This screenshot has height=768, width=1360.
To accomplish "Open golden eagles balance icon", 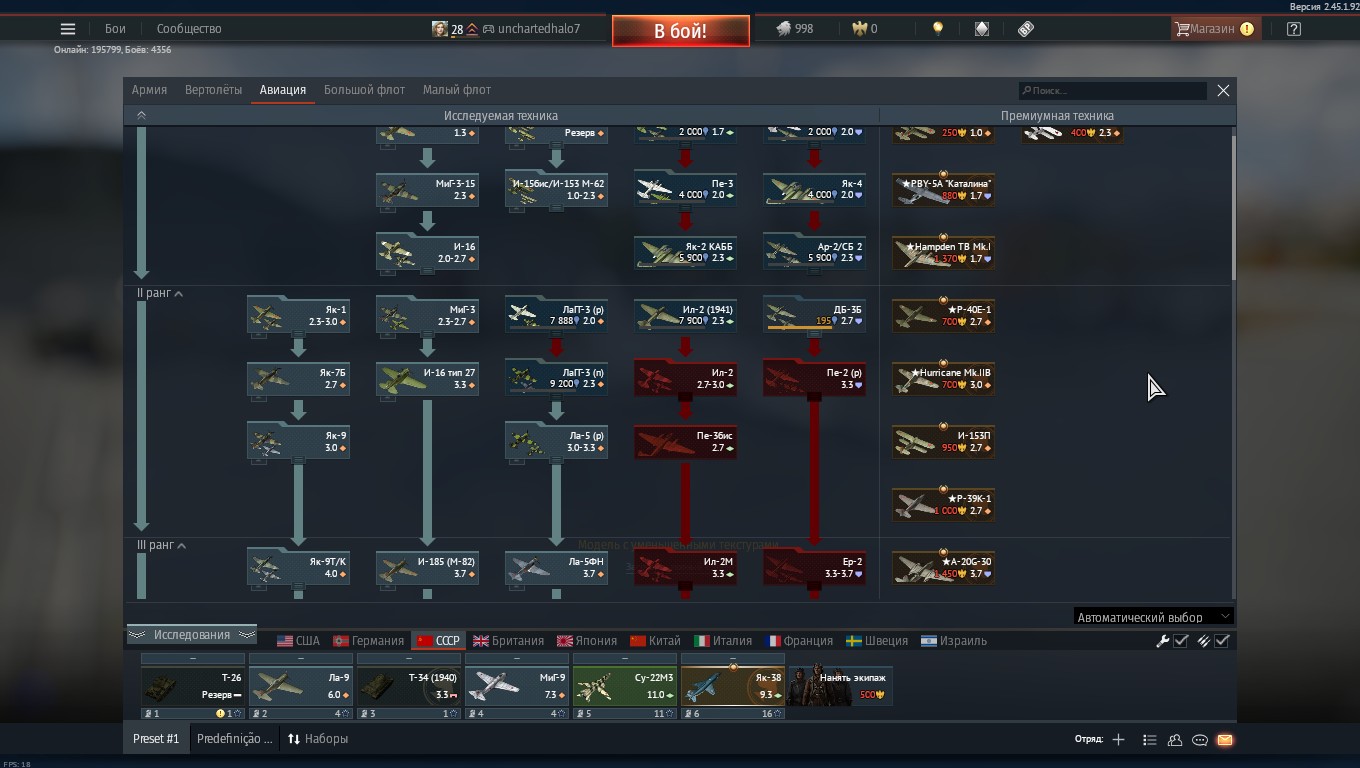I will coord(860,29).
